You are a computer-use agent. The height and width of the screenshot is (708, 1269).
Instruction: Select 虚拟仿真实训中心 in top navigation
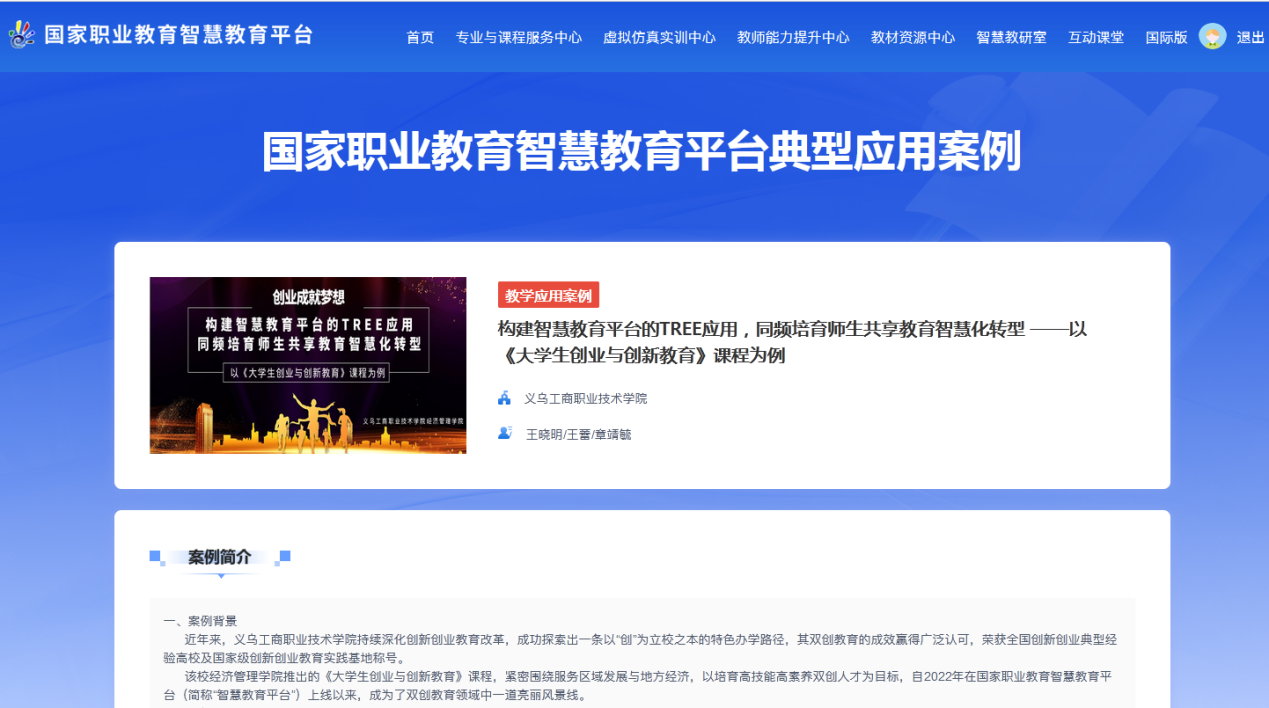point(659,37)
